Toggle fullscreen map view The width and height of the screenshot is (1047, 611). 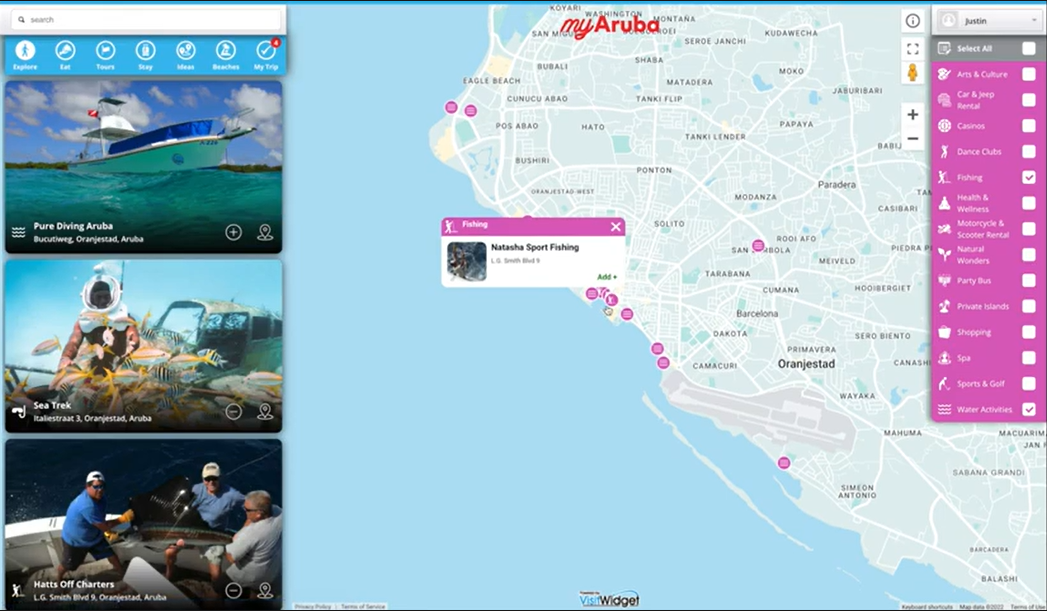click(x=913, y=49)
